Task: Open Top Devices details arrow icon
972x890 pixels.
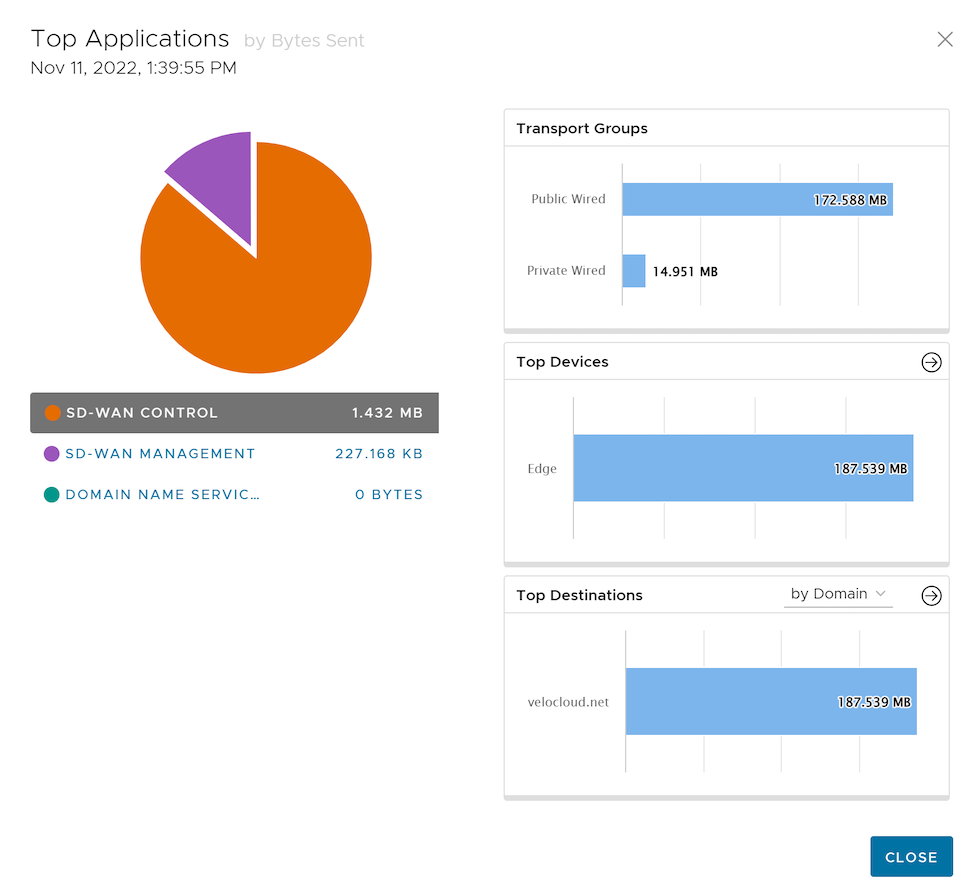Action: pos(931,362)
